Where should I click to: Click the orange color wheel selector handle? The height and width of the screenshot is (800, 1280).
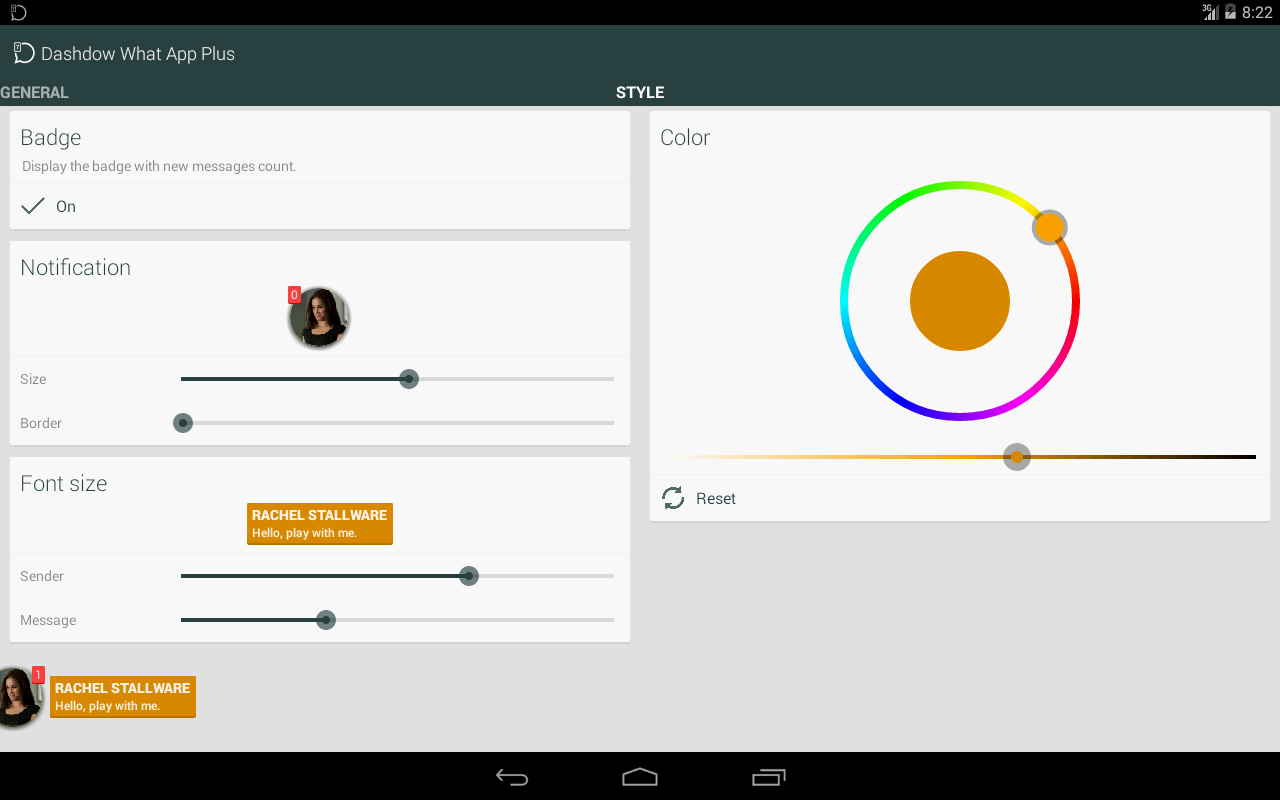[x=1049, y=227]
